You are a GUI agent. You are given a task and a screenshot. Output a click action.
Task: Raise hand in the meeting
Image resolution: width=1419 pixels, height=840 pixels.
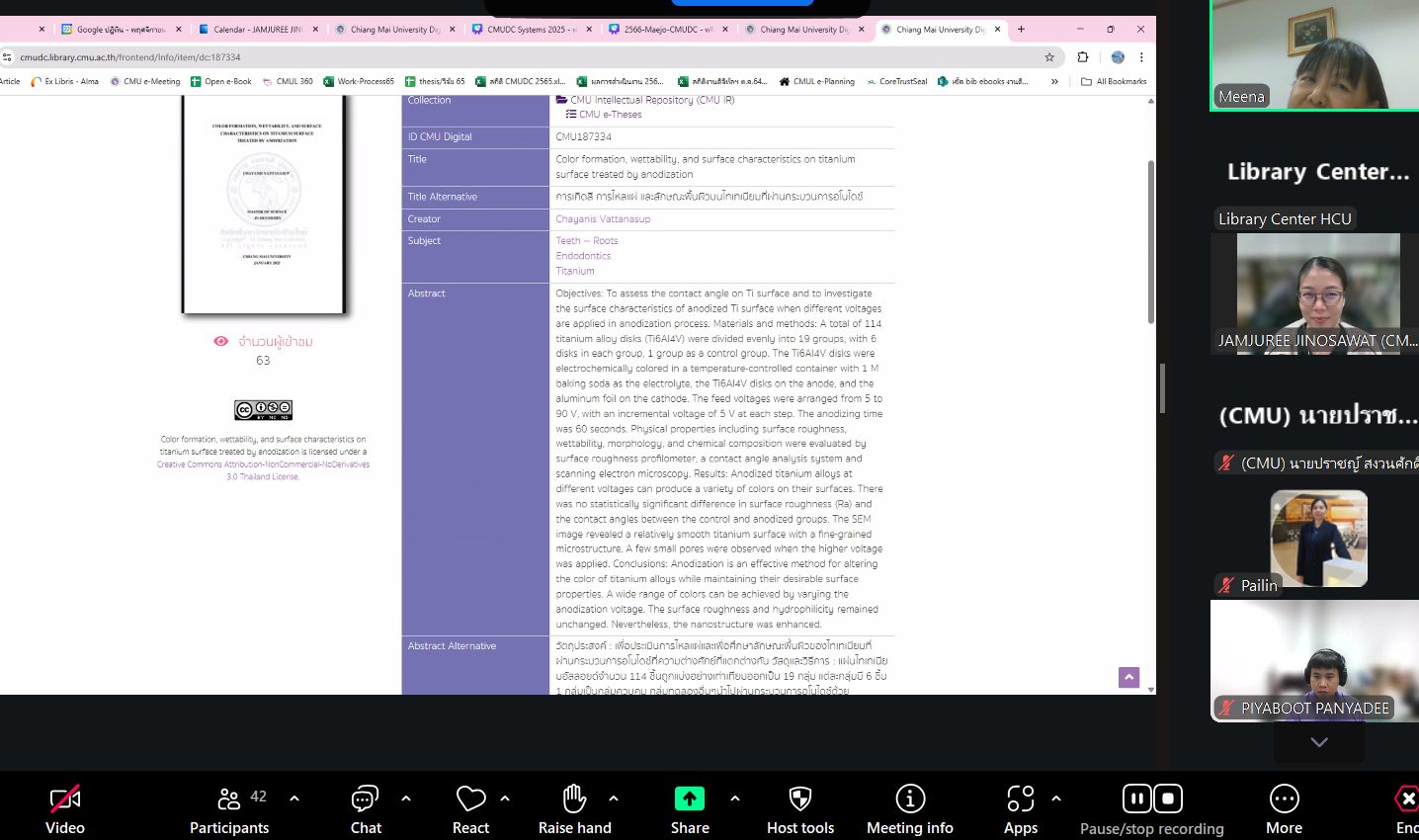click(x=574, y=798)
